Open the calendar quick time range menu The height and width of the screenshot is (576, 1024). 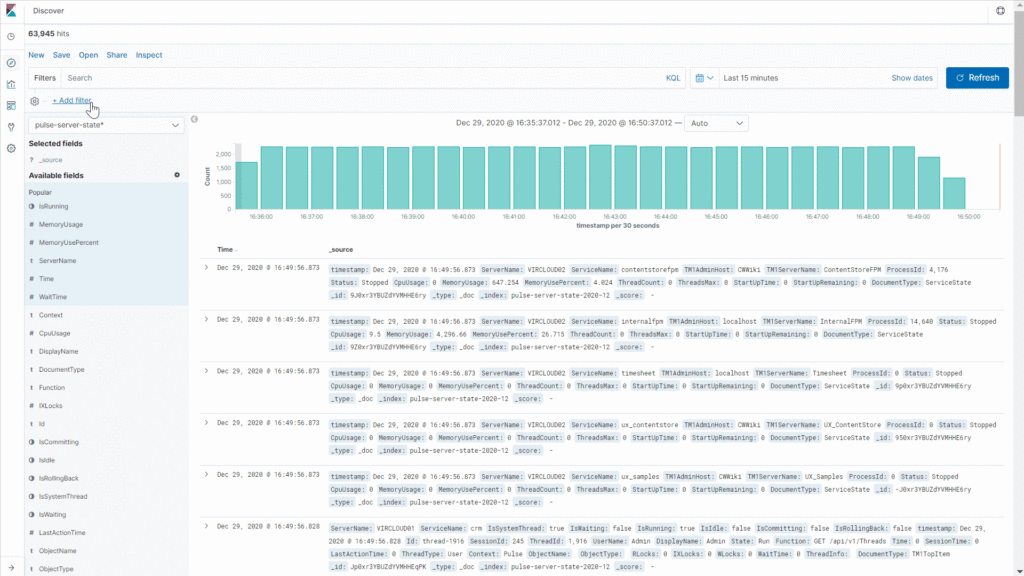703,78
